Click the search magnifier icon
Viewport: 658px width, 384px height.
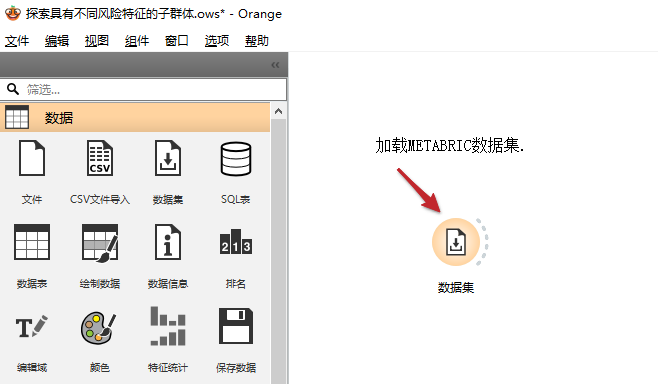13,89
